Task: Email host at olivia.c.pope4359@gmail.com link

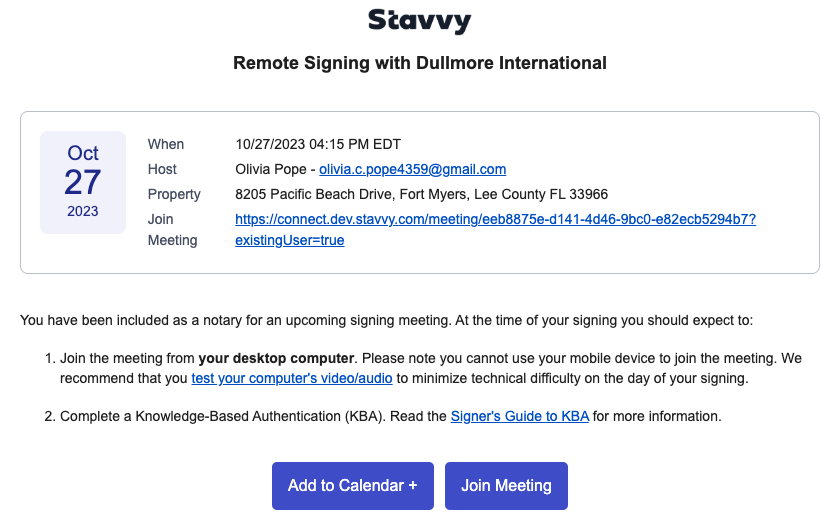Action: (412, 170)
